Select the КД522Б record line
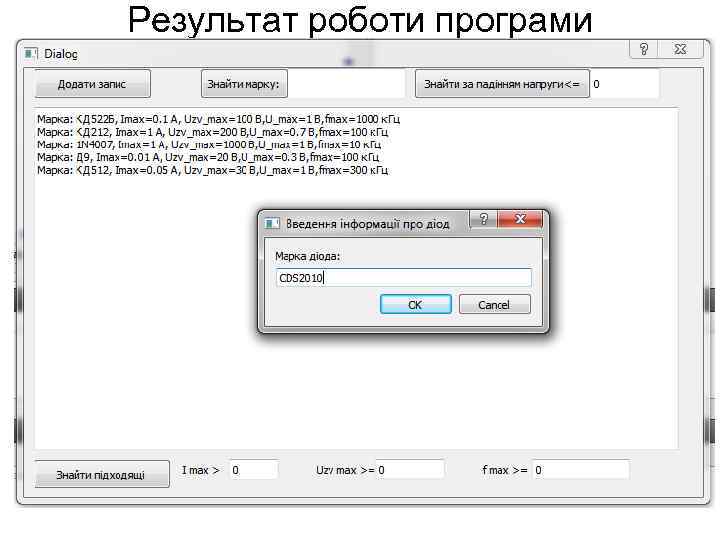 219,119
